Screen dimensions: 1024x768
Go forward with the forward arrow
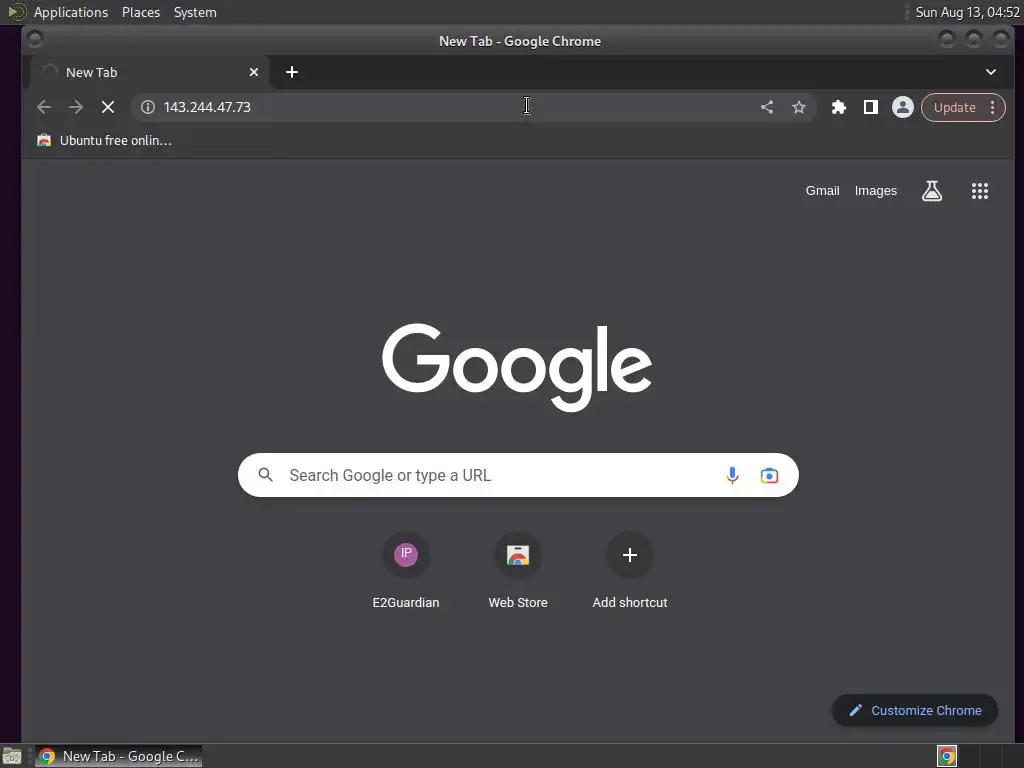click(x=76, y=107)
